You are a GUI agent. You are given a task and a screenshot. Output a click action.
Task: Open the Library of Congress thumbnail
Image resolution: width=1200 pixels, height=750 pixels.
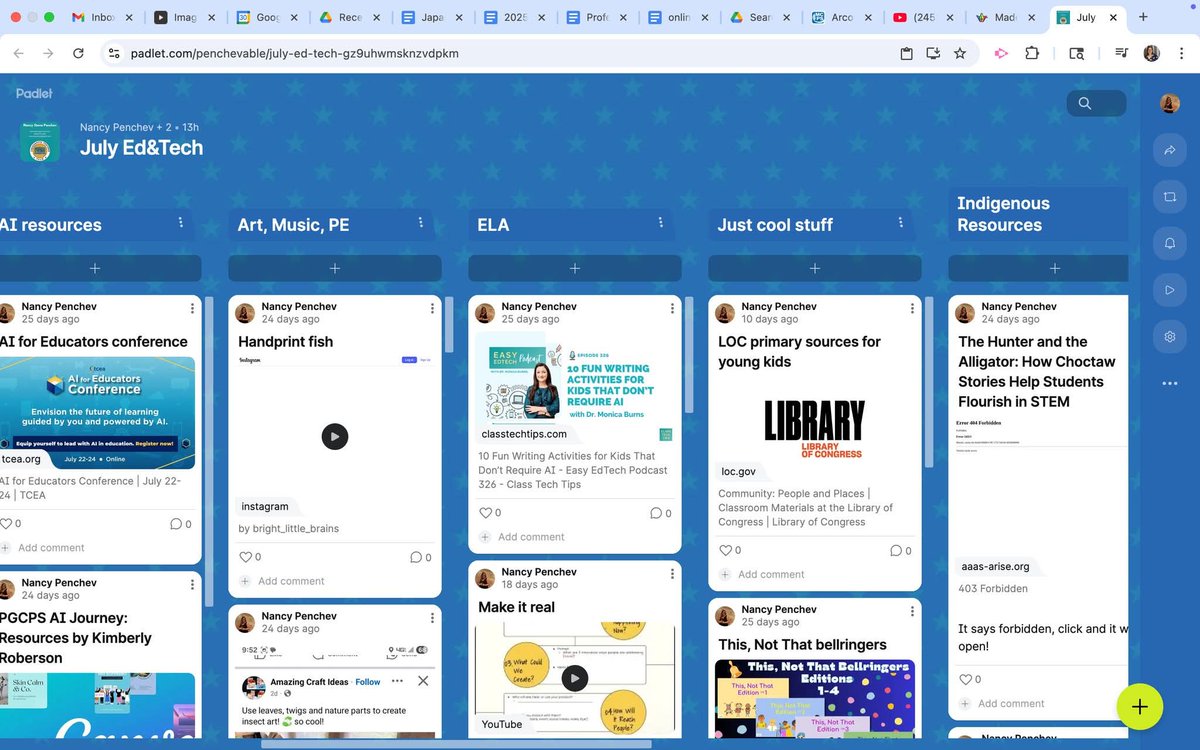click(815, 429)
